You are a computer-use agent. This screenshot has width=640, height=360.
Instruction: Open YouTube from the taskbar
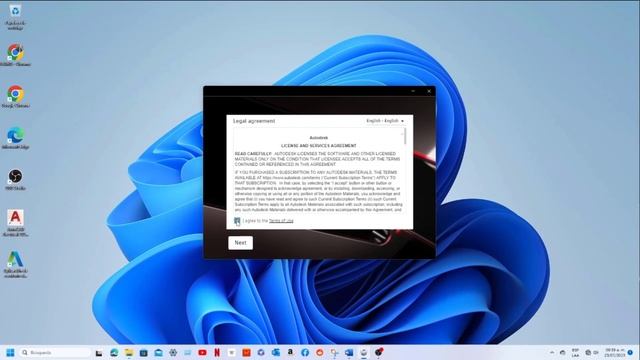pyautogui.click(x=202, y=352)
